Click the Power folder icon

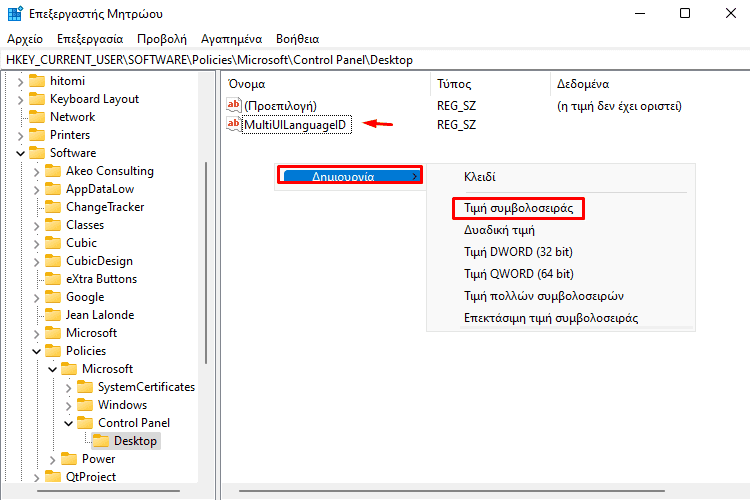[69, 459]
